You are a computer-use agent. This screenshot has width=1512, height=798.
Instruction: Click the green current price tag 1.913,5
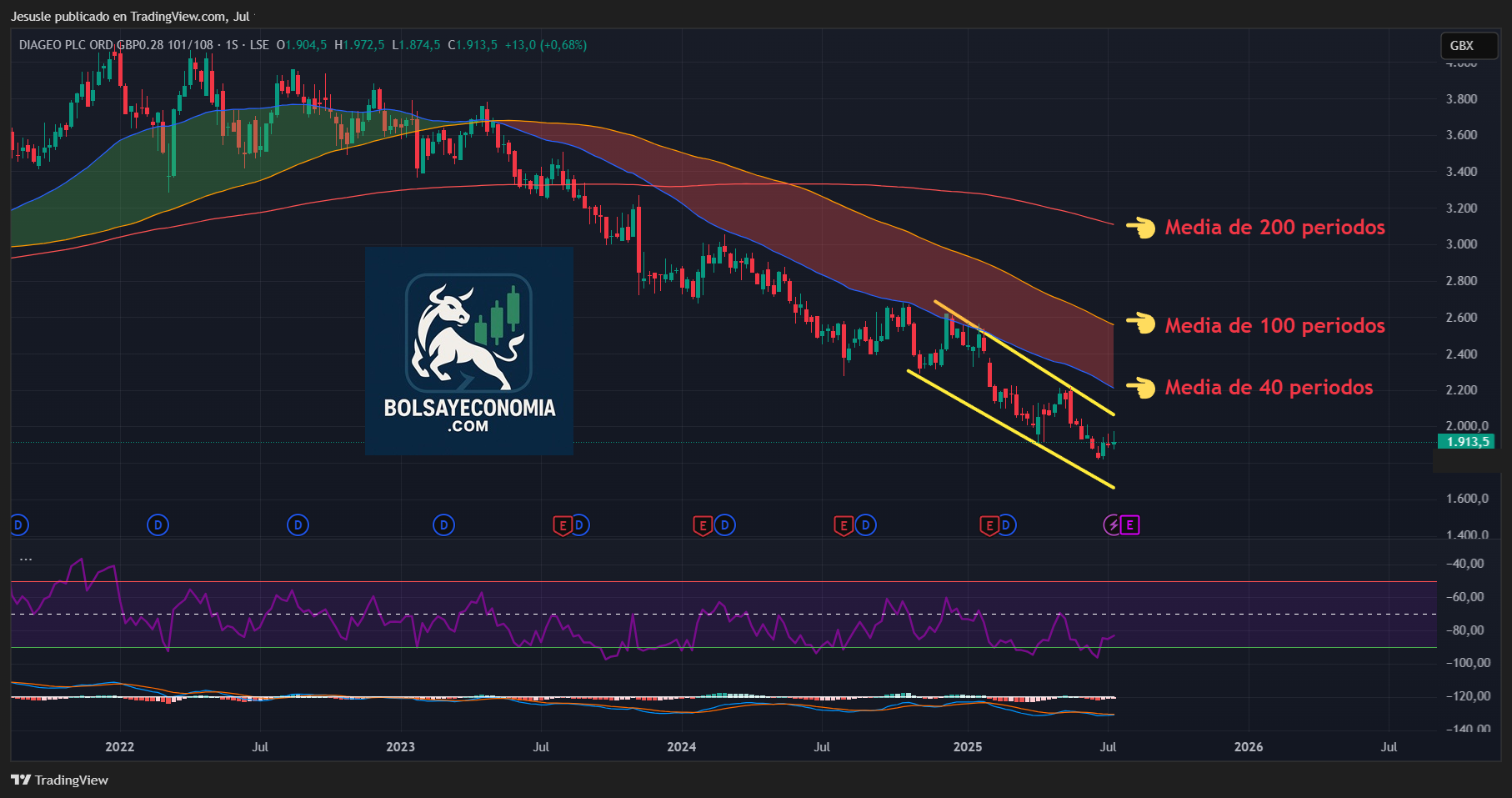pos(1466,442)
